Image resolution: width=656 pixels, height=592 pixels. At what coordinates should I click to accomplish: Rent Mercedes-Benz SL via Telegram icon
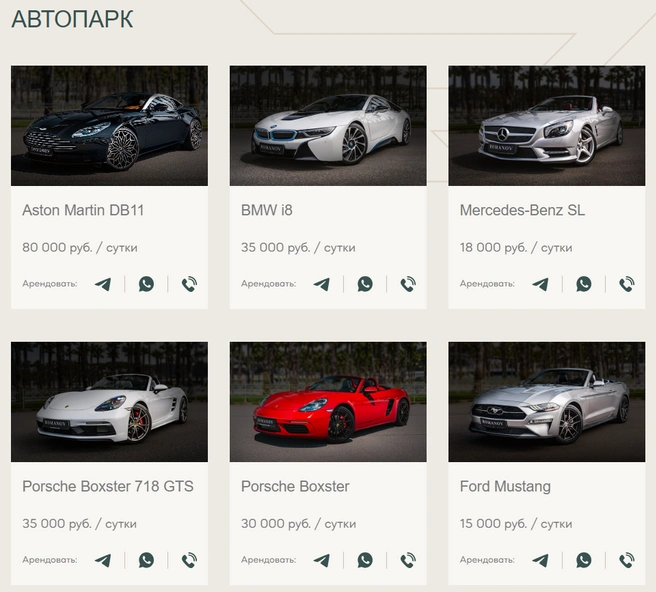coord(541,284)
